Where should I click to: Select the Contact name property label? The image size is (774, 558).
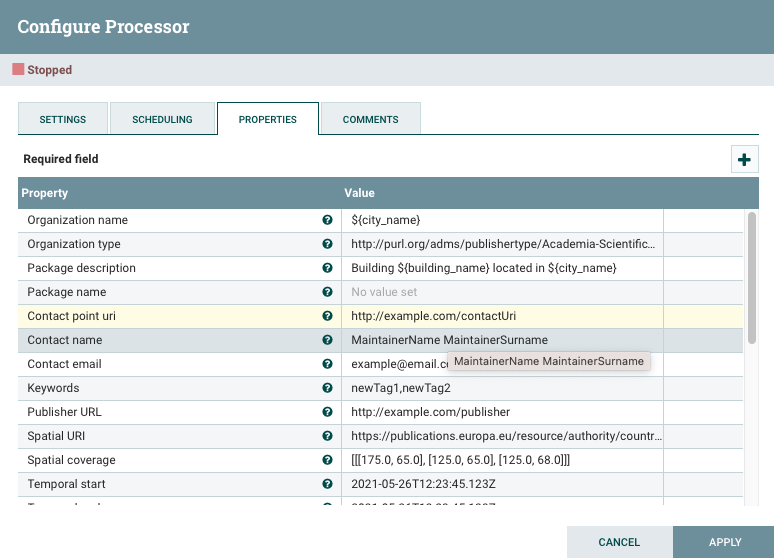[x=65, y=340]
